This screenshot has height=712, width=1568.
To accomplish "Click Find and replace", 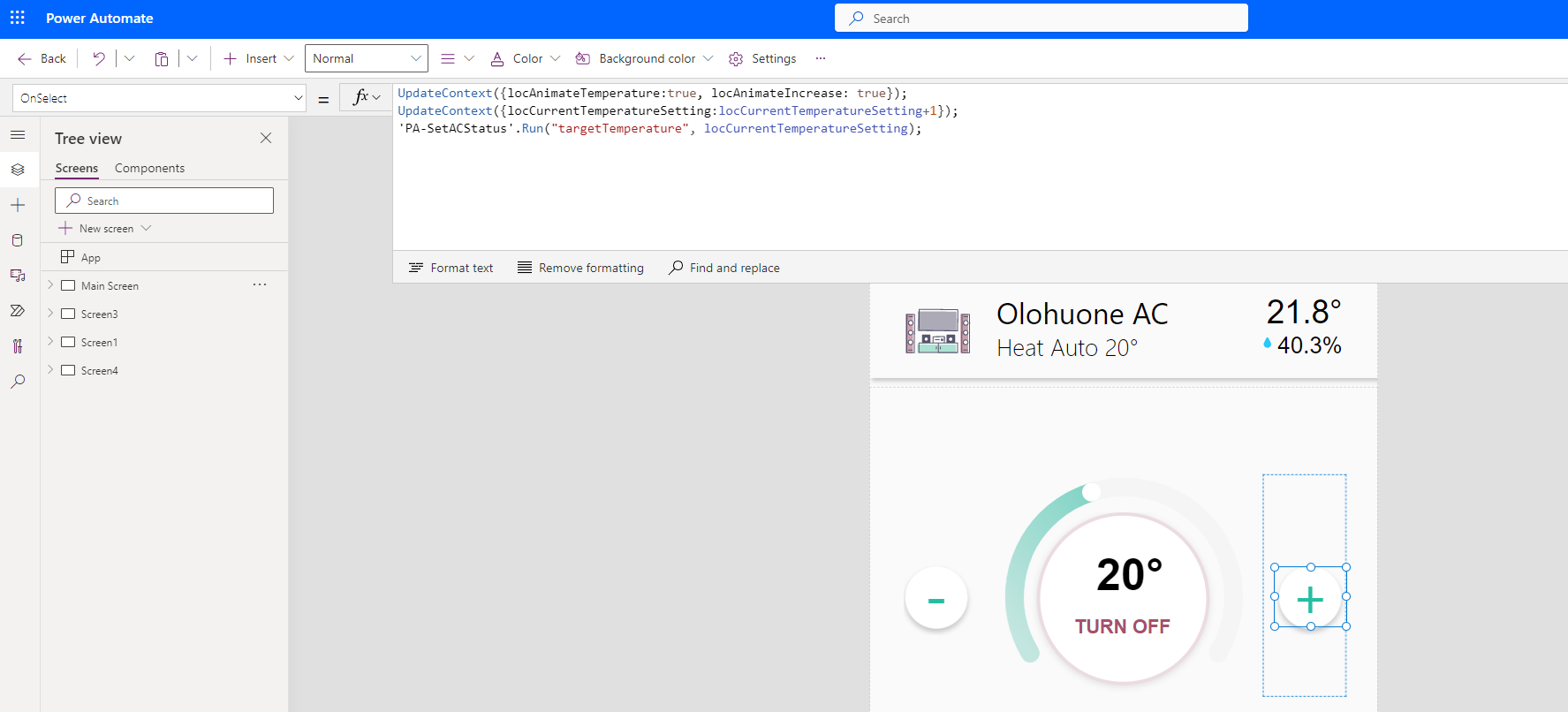I will tap(724, 268).
